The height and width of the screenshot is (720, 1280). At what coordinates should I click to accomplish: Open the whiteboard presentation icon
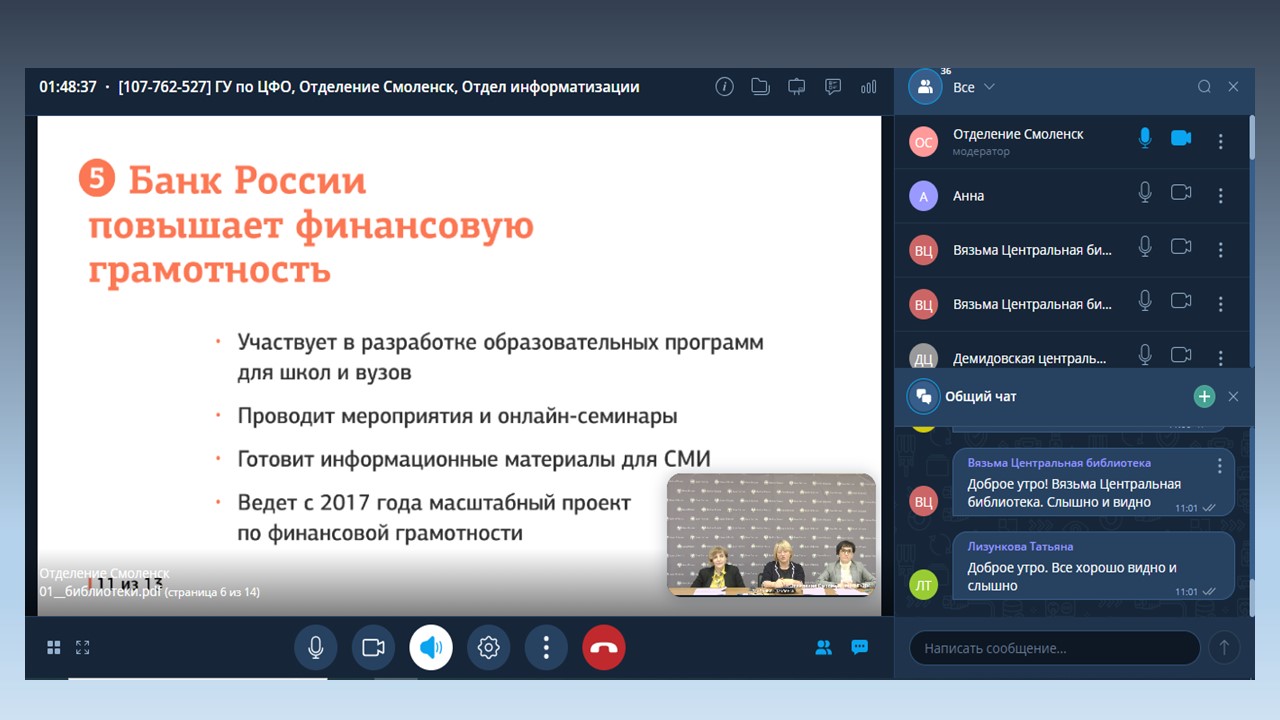796,87
